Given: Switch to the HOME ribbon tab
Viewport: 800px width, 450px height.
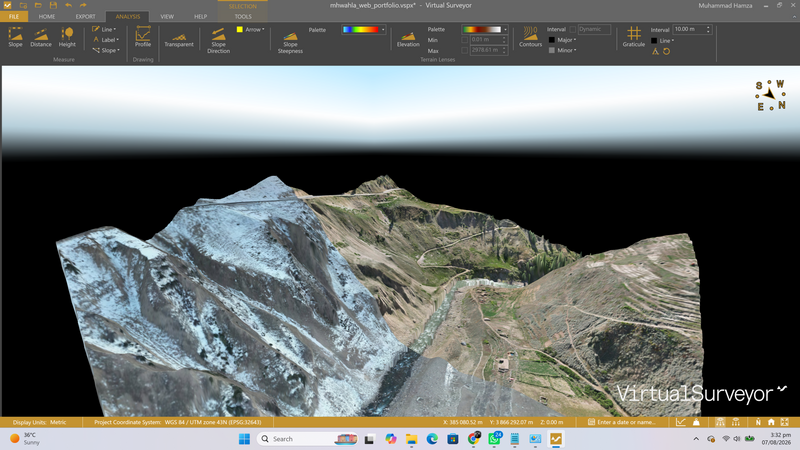Looking at the screenshot, I should coord(47,17).
